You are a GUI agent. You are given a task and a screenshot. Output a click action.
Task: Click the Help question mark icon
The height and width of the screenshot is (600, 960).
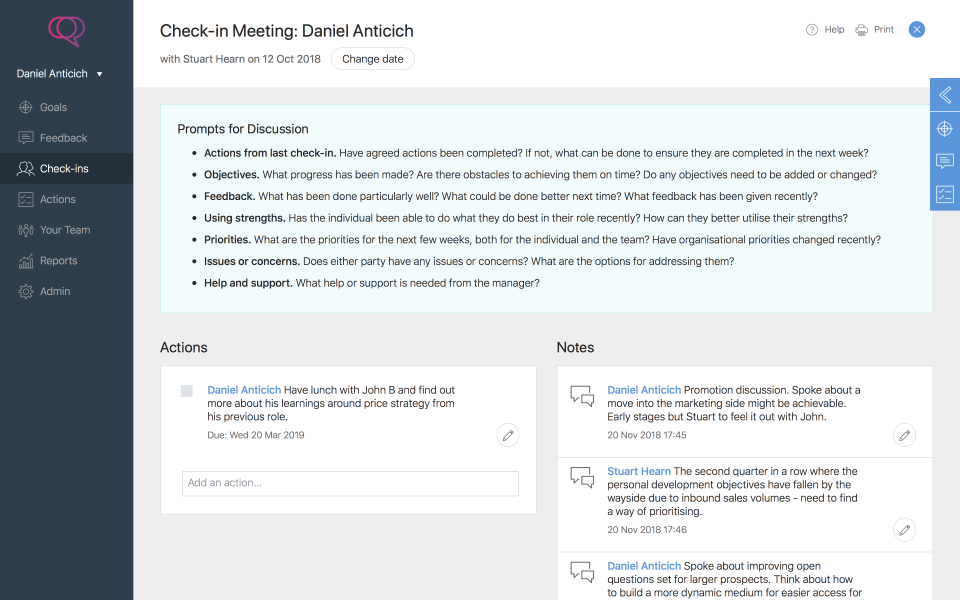click(812, 30)
